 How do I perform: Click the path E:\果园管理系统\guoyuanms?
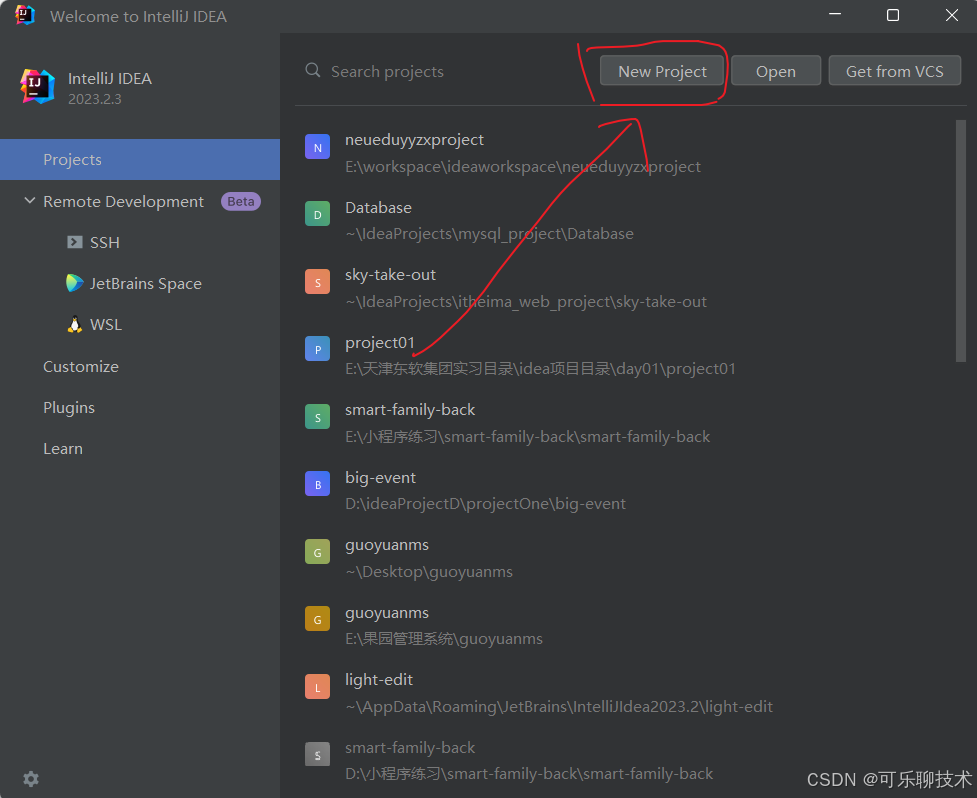coord(444,639)
